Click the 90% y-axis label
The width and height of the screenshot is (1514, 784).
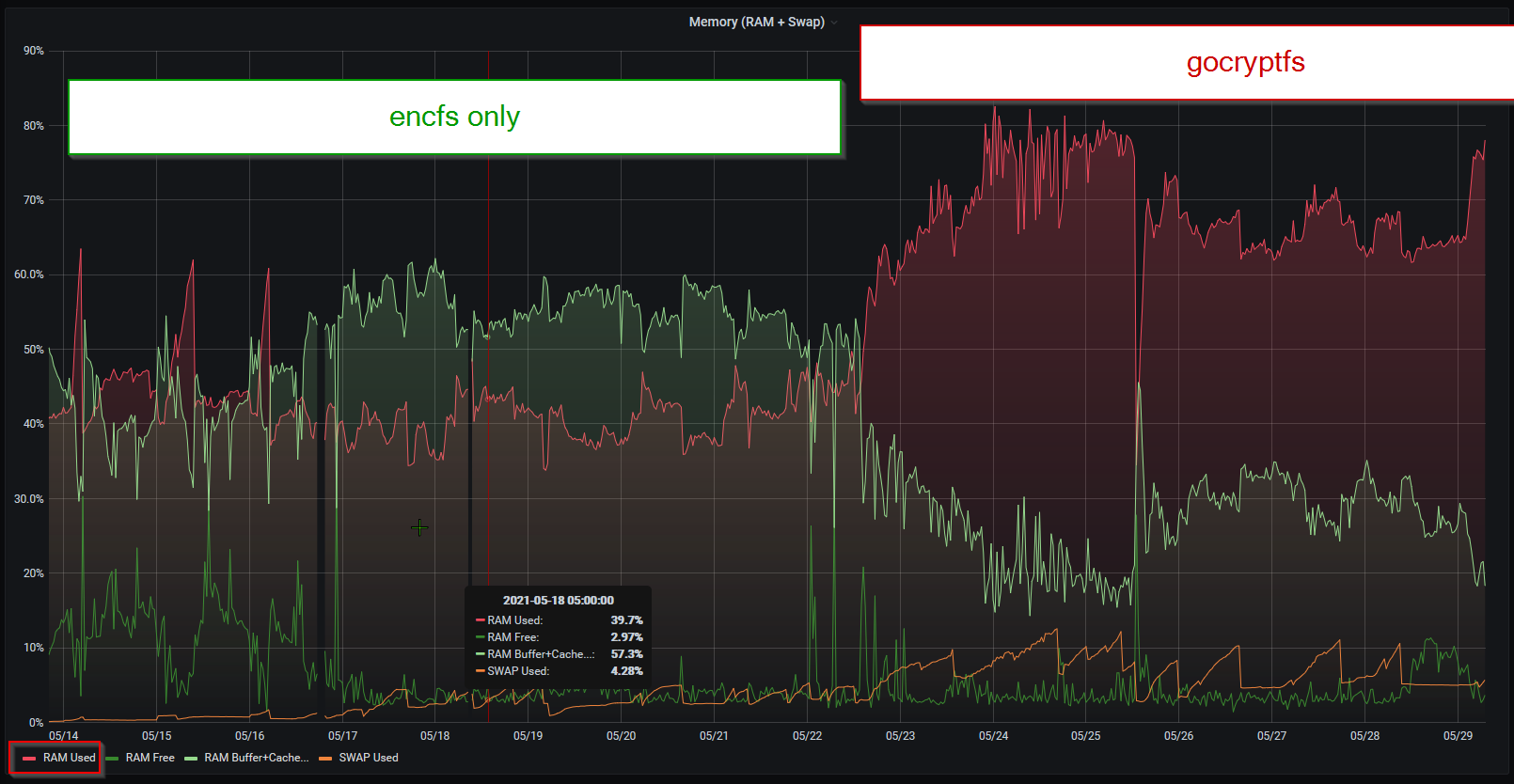coord(34,51)
